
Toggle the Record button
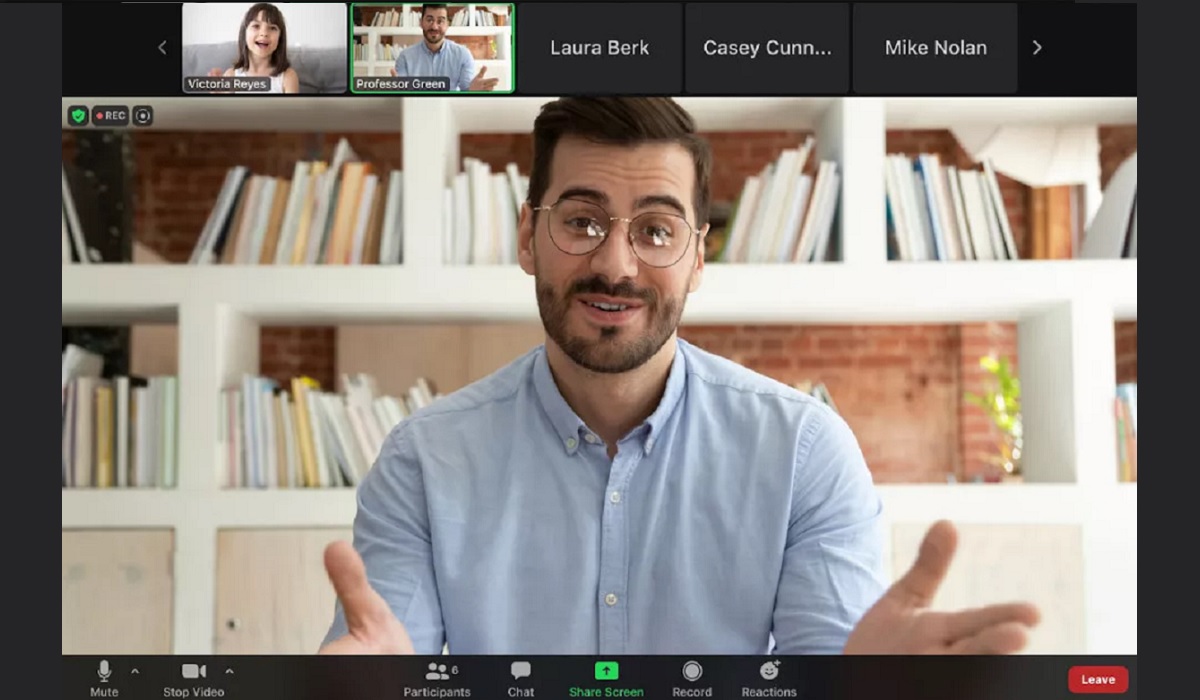(x=692, y=678)
